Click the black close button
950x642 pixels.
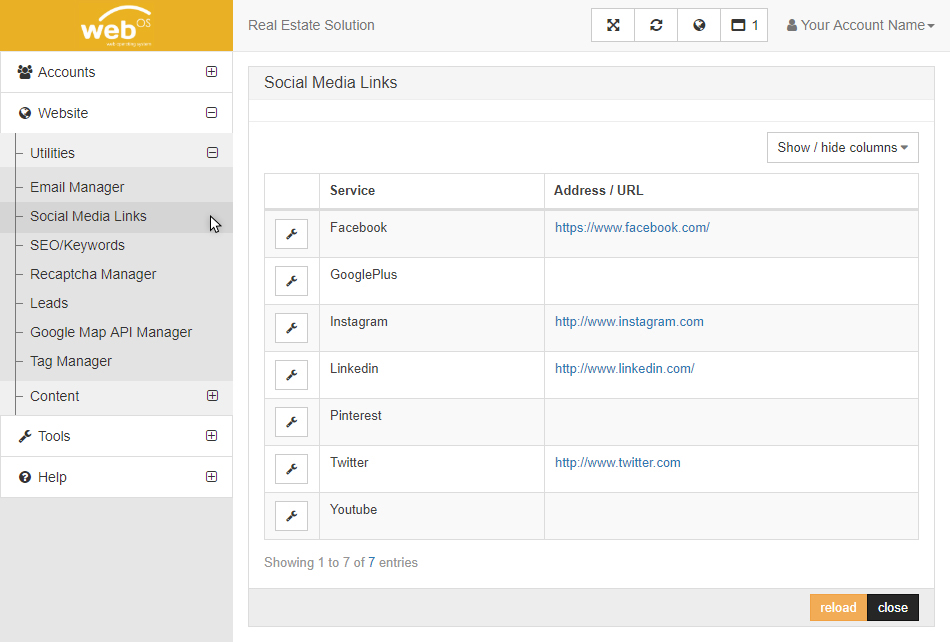(x=893, y=607)
